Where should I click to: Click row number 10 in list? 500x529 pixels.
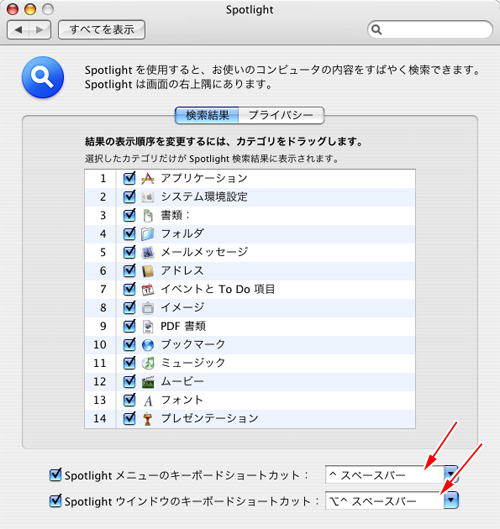click(x=100, y=345)
